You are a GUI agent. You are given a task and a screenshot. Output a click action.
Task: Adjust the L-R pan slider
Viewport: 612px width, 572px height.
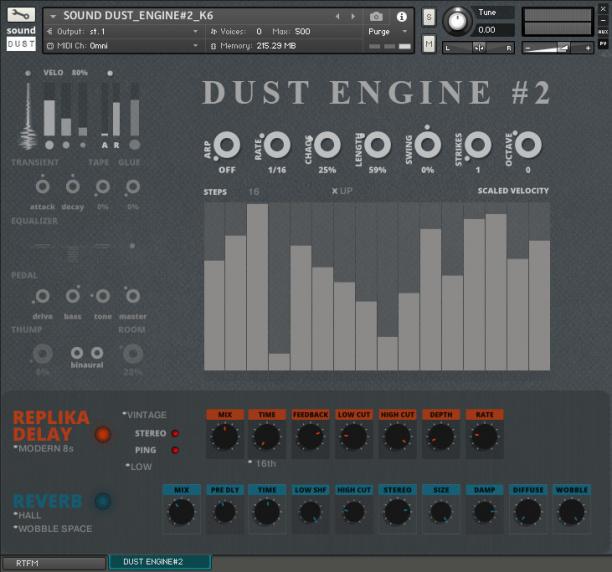[478, 48]
